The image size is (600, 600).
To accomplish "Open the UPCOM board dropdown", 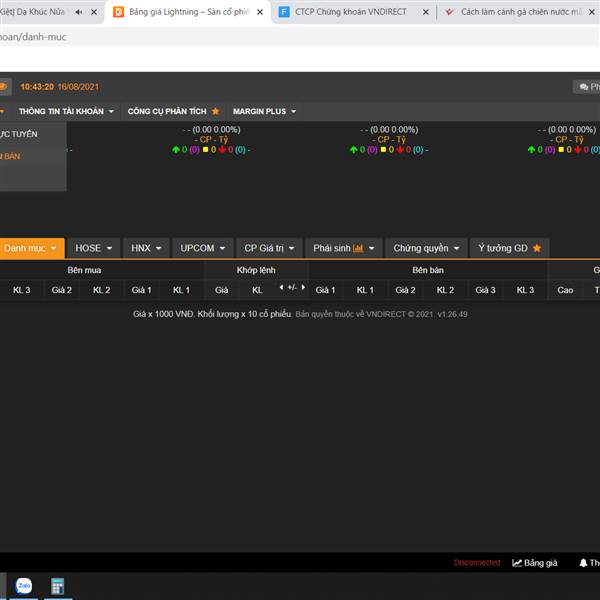I will pos(203,248).
